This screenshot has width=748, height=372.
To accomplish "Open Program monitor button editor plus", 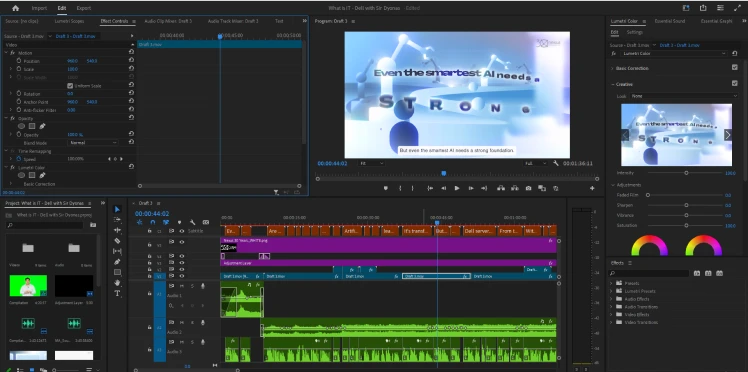I will [592, 188].
